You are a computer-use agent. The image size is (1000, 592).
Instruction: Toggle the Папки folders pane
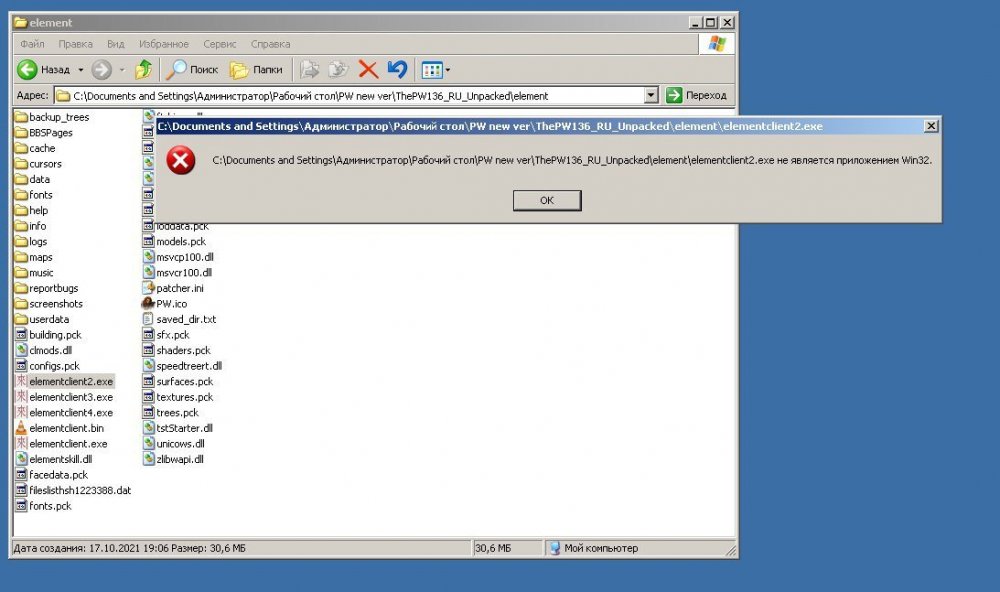coord(255,70)
